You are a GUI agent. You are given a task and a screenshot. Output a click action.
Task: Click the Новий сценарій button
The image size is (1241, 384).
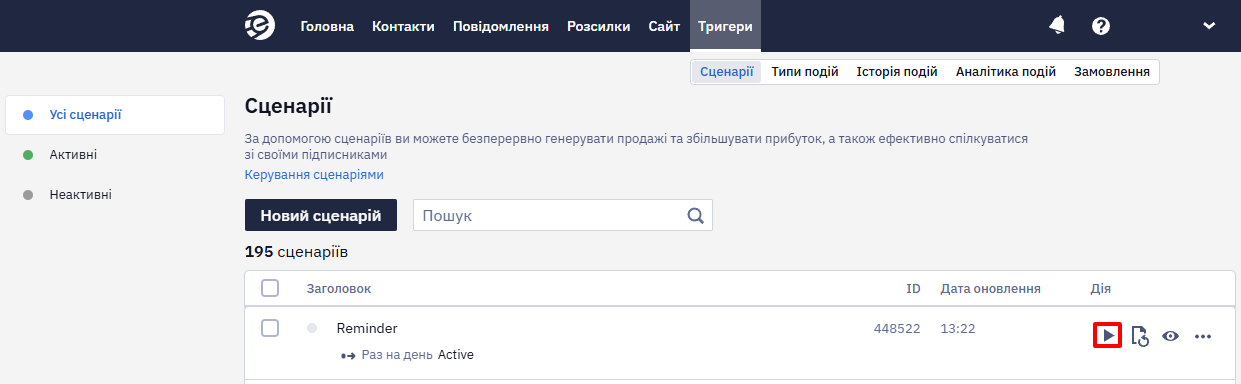(321, 215)
